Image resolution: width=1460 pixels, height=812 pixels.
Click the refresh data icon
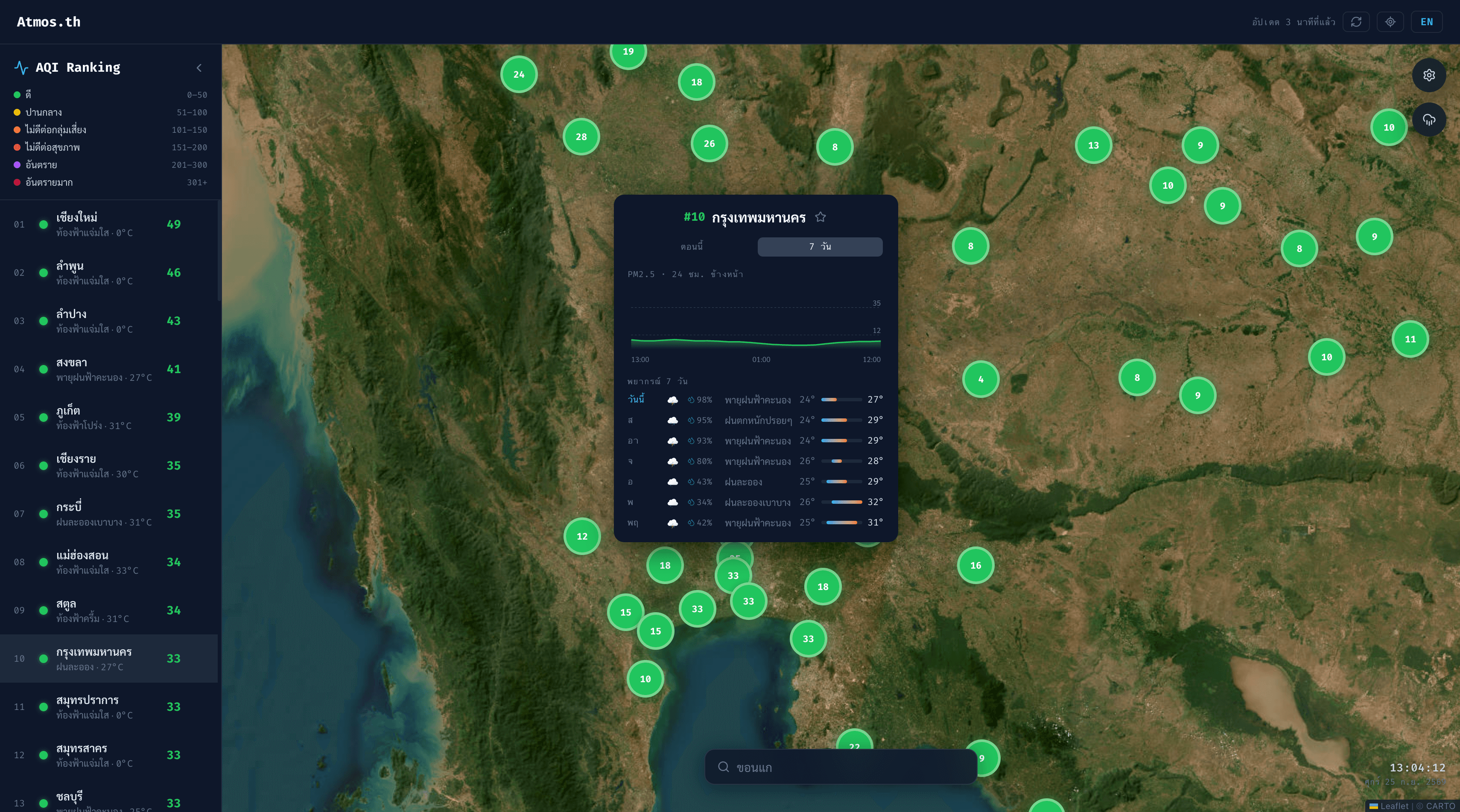(x=1356, y=21)
